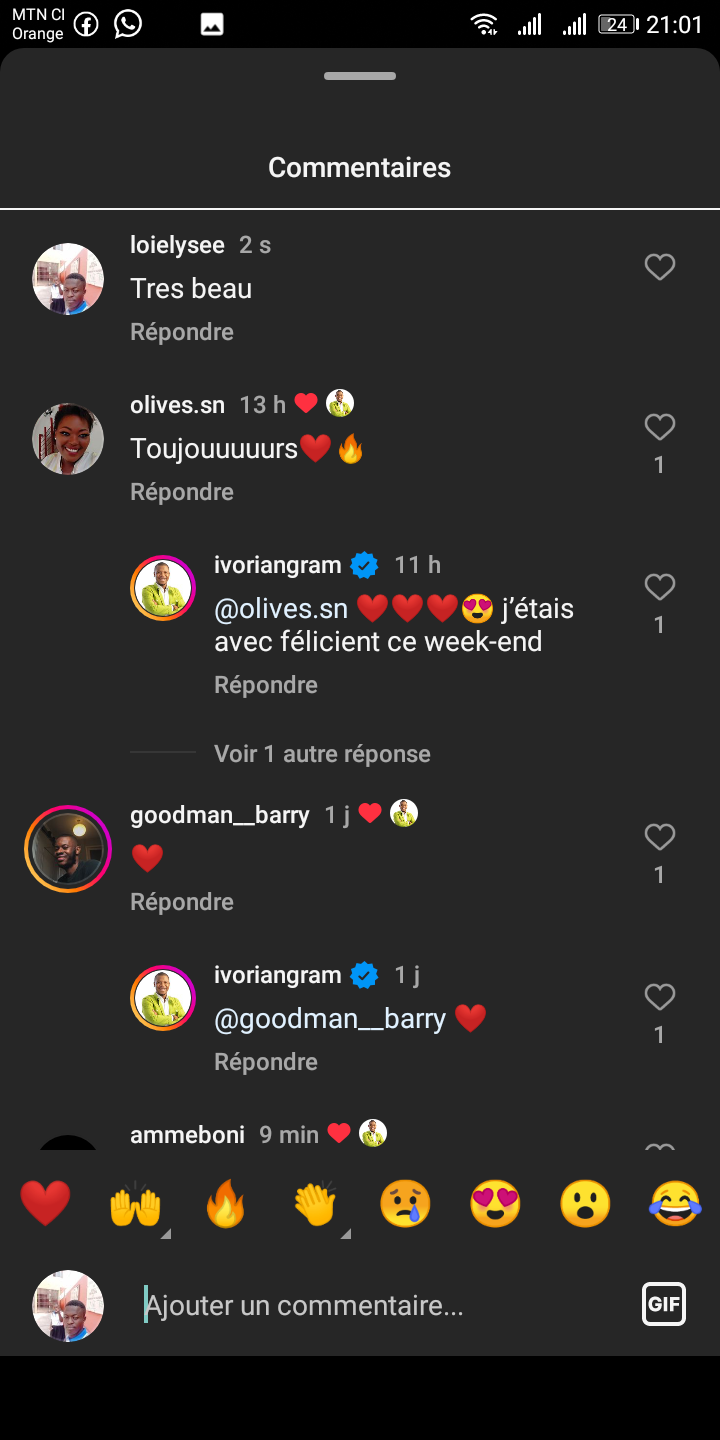The width and height of the screenshot is (720, 1440).
Task: Like loielysee's "Tres beau" comment
Action: (659, 268)
